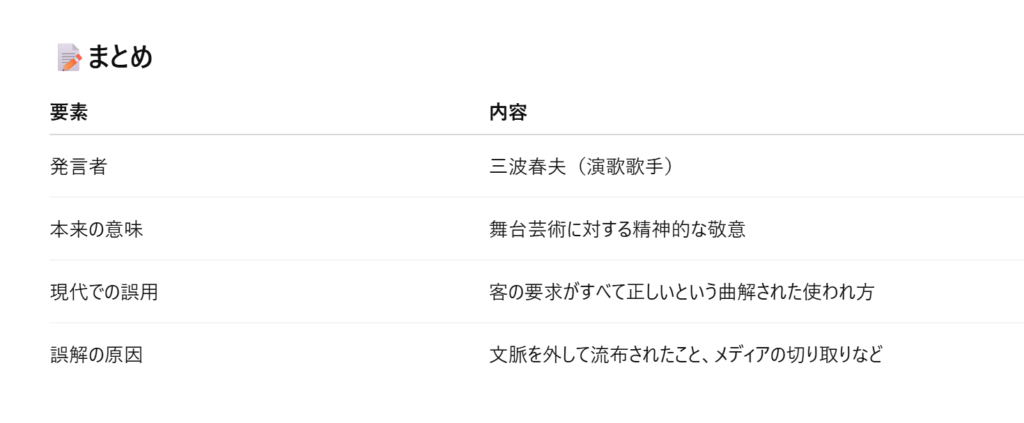This screenshot has height=423, width=1024.
Task: Click the memo pencil icon beside まとめ
Action: pyautogui.click(x=69, y=59)
